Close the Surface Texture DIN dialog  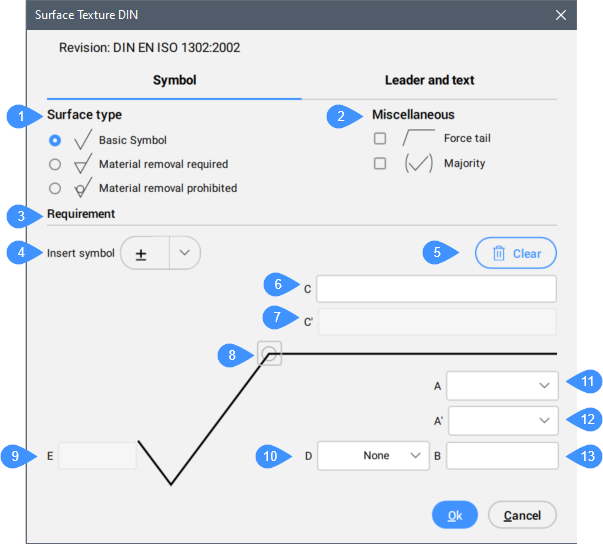pos(561,15)
